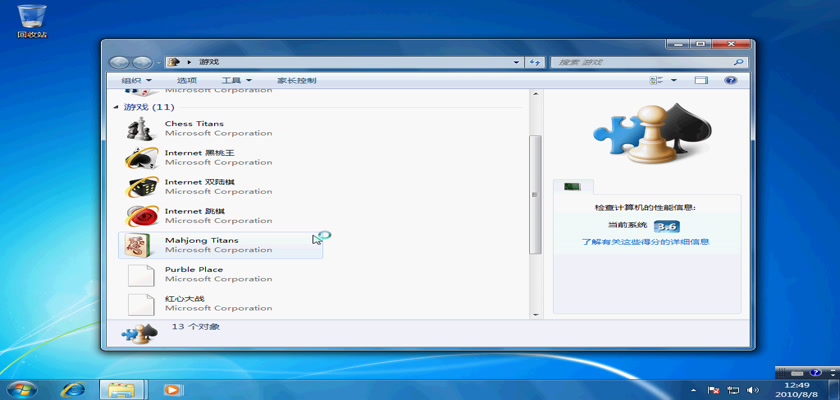Open the view options dropdown arrow

(x=674, y=80)
